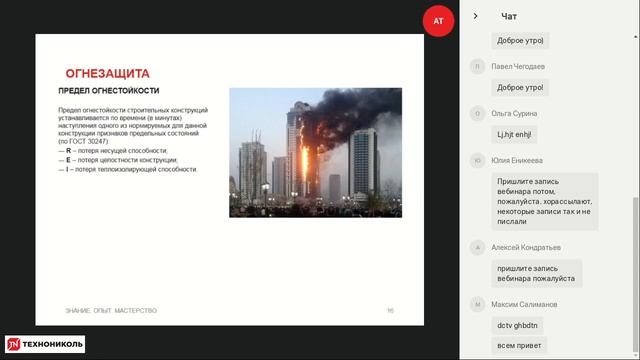Image resolution: width=640 pixels, height=360 pixels.
Task: Click the name Павел Чегодаев
Action: click(518, 67)
